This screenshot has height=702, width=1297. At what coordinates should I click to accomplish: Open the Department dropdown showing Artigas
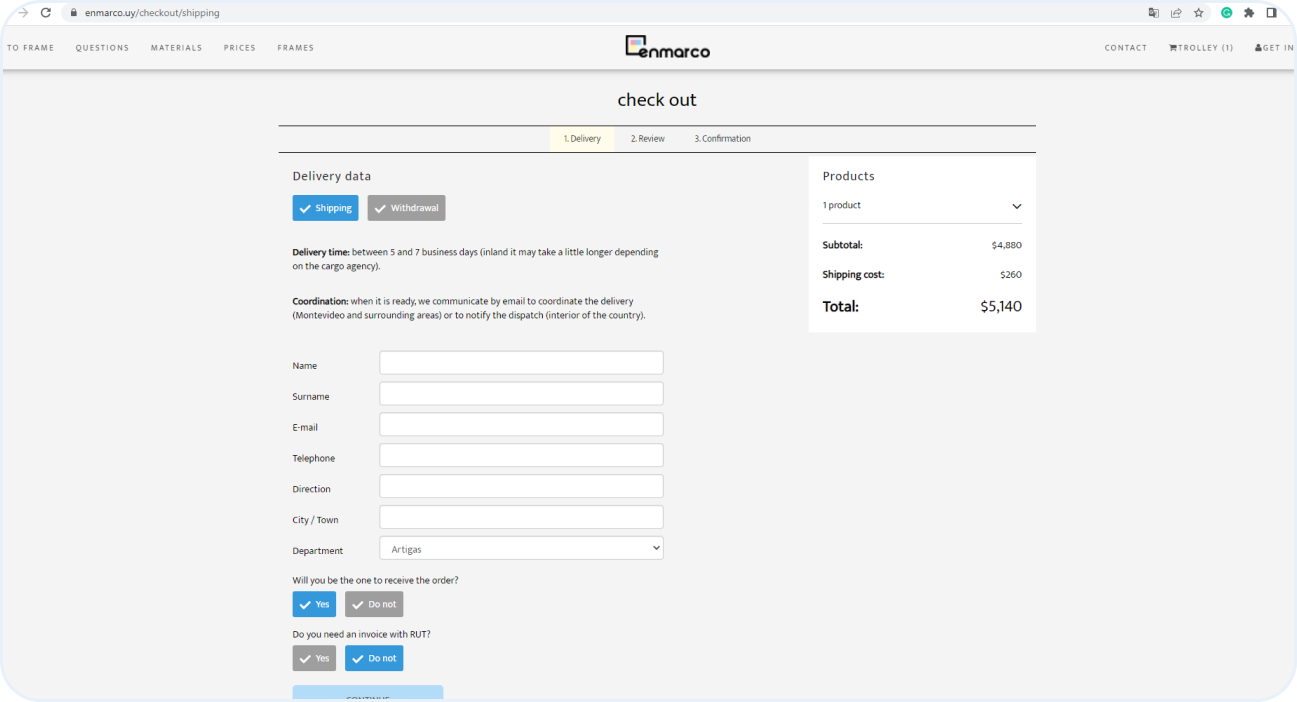(x=521, y=548)
